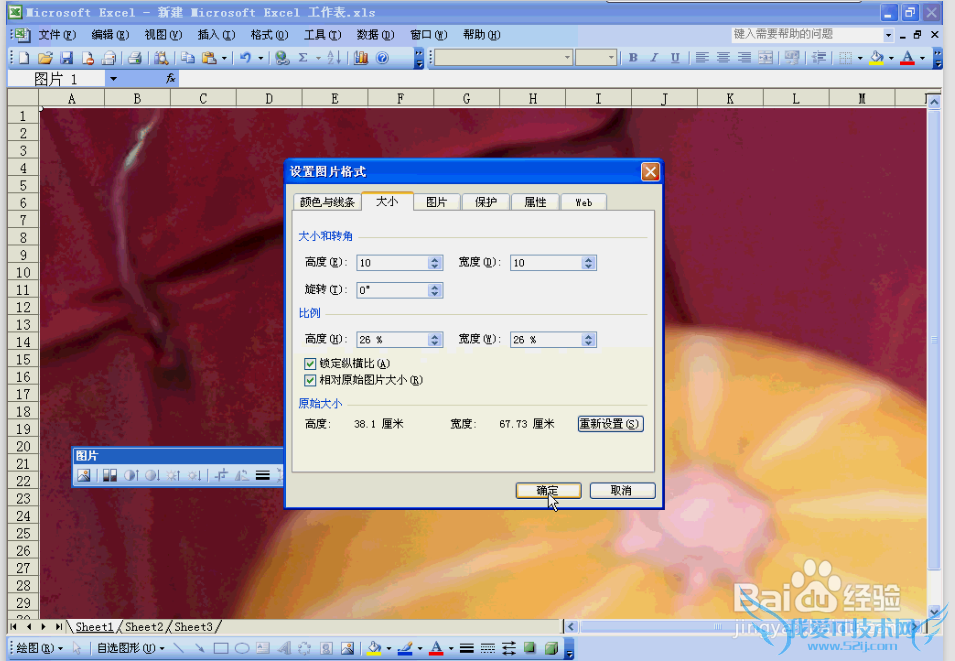Draw an oval from drawing toolbar
Image resolution: width=955 pixels, height=661 pixels.
tap(242, 648)
